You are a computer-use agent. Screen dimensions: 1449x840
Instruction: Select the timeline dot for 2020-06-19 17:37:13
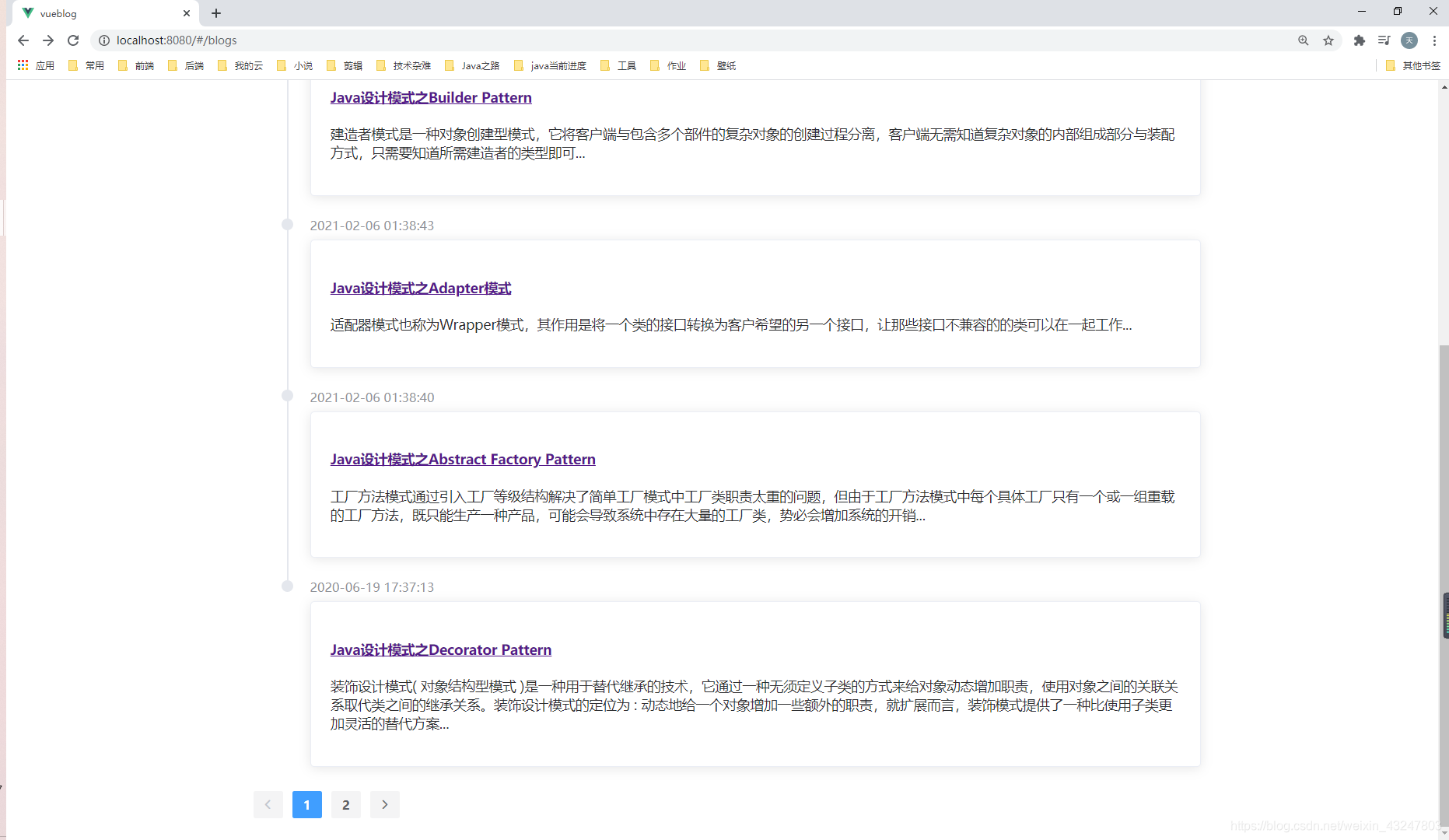(x=287, y=586)
